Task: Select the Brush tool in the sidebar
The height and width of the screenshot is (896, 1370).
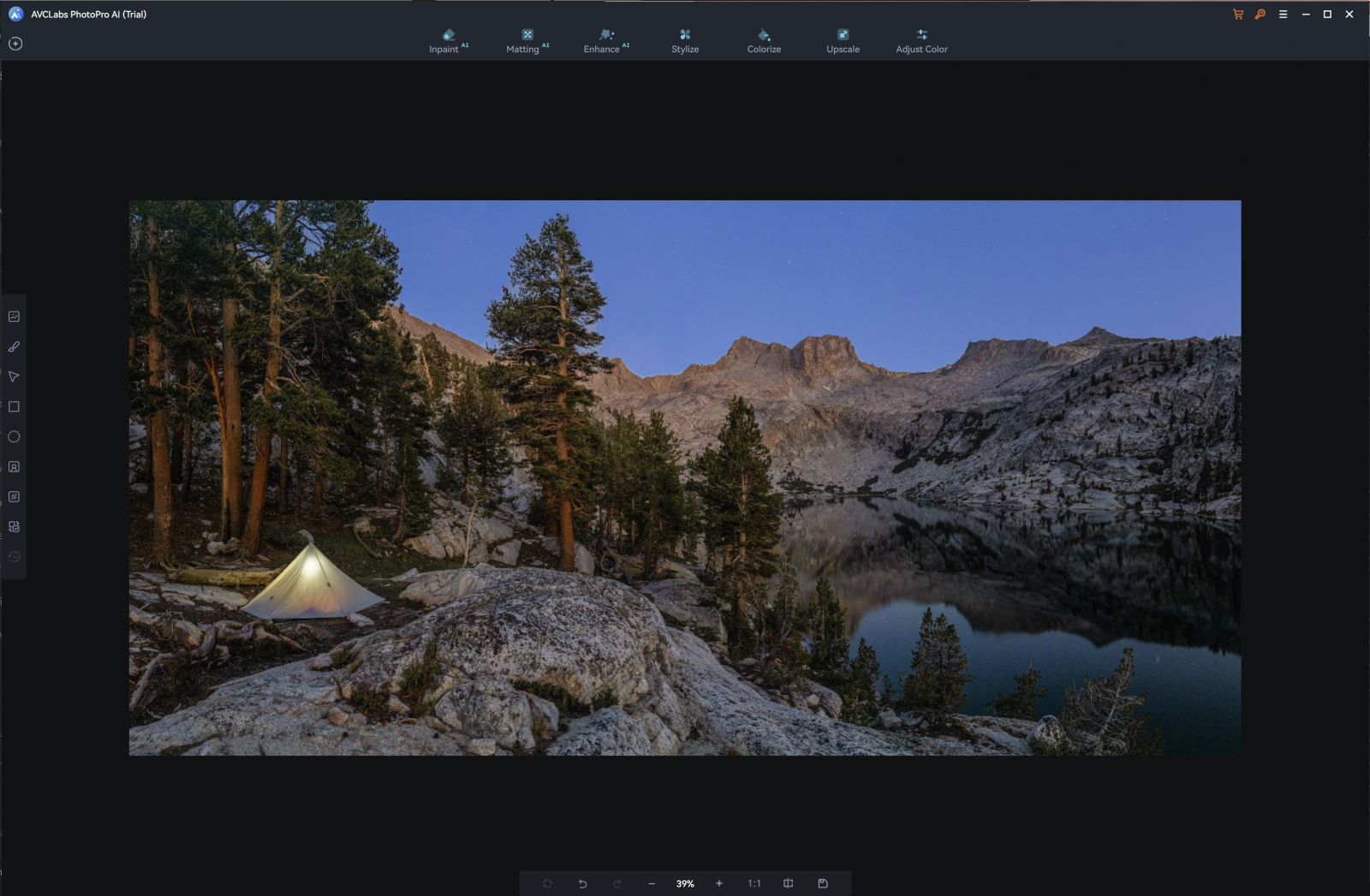Action: tap(14, 346)
